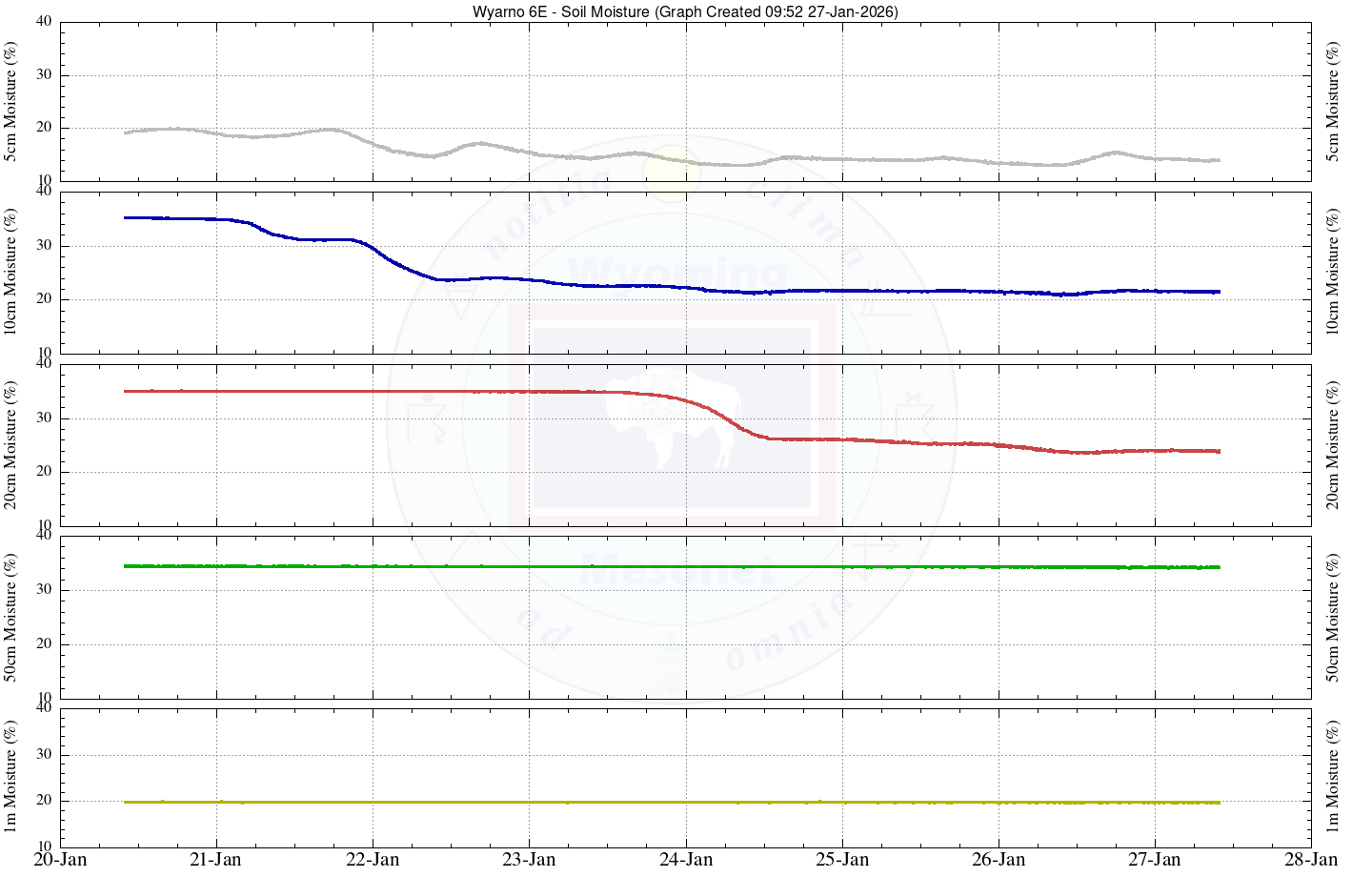Image resolution: width=1372 pixels, height=877 pixels.
Task: Select the 27-Jan x-axis label
Action: [1155, 860]
